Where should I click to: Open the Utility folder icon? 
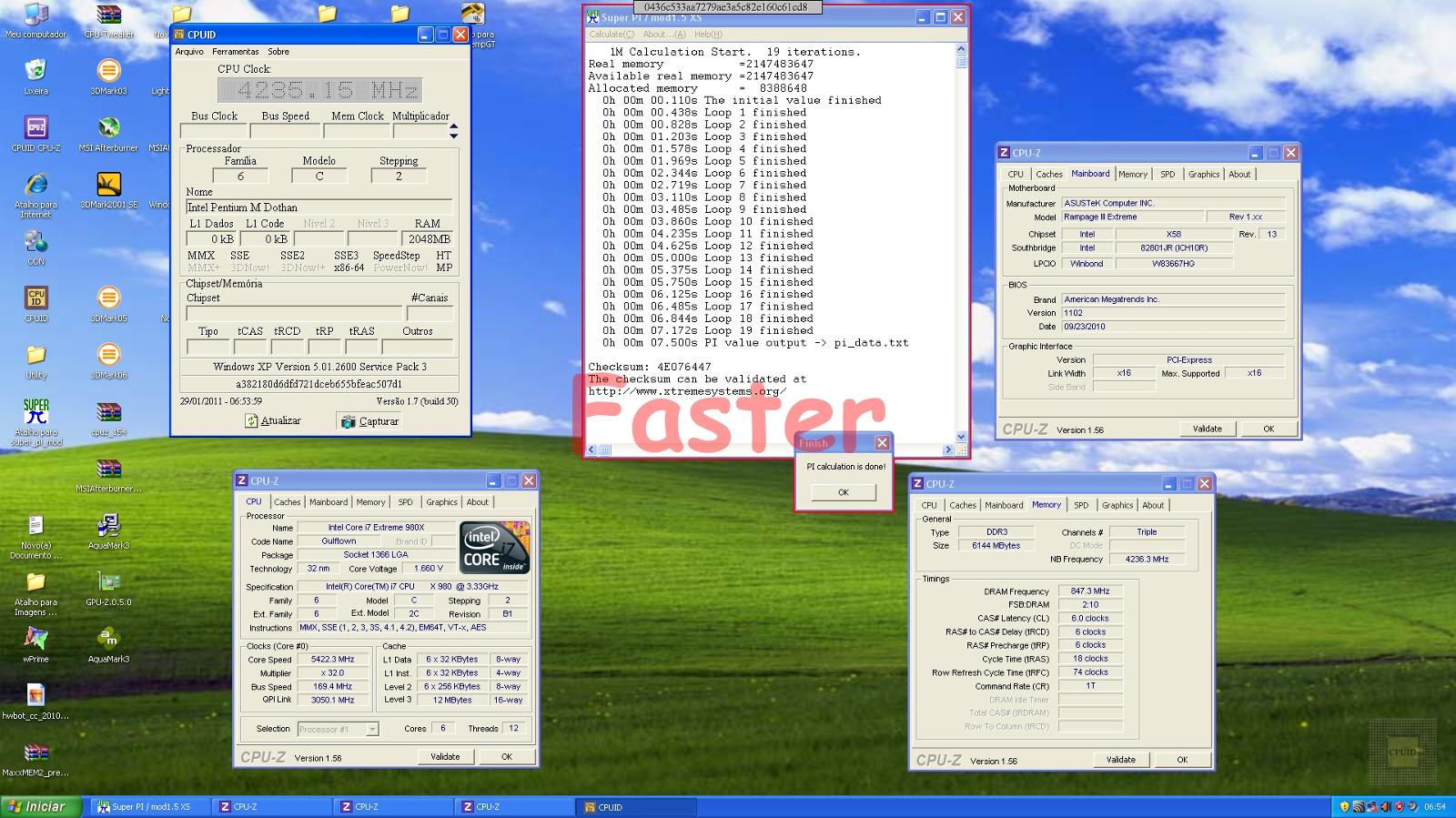point(35,361)
